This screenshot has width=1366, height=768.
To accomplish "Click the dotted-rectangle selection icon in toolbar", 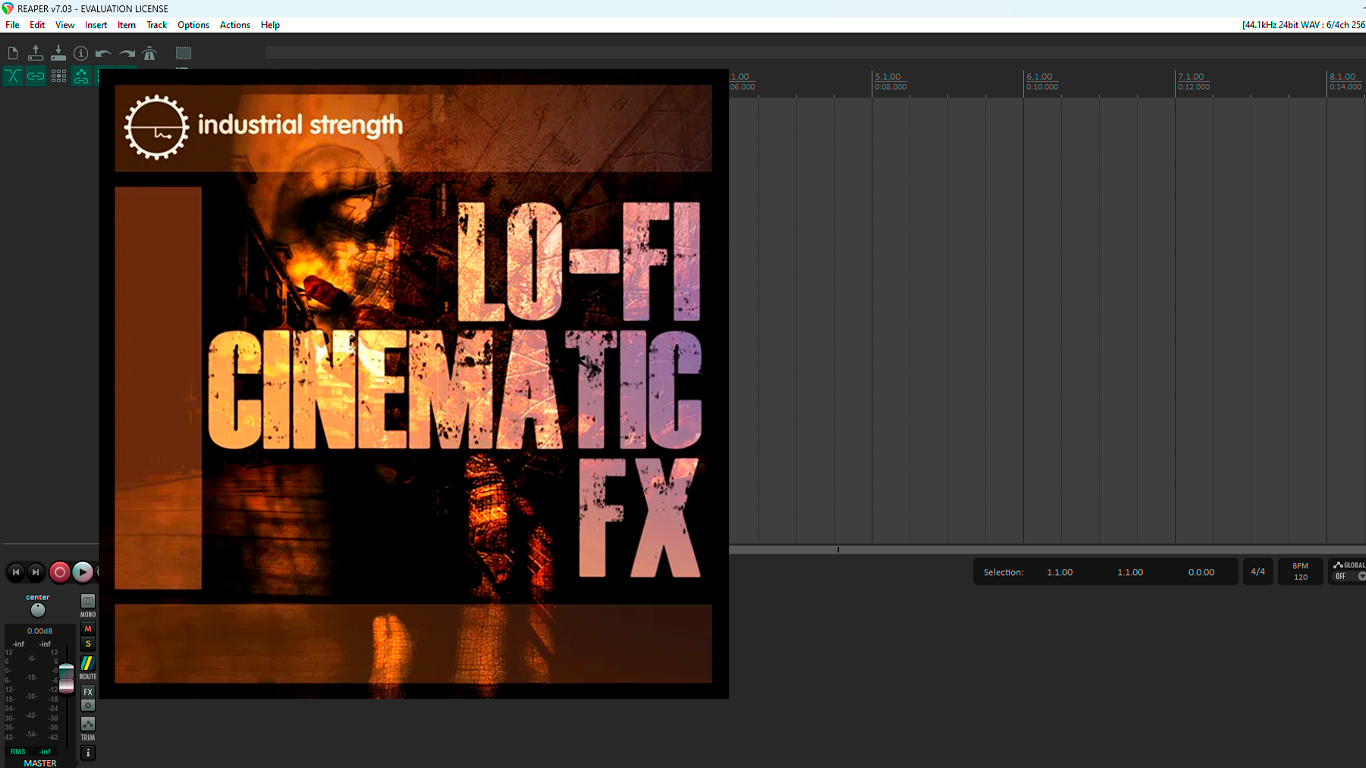I will (183, 53).
